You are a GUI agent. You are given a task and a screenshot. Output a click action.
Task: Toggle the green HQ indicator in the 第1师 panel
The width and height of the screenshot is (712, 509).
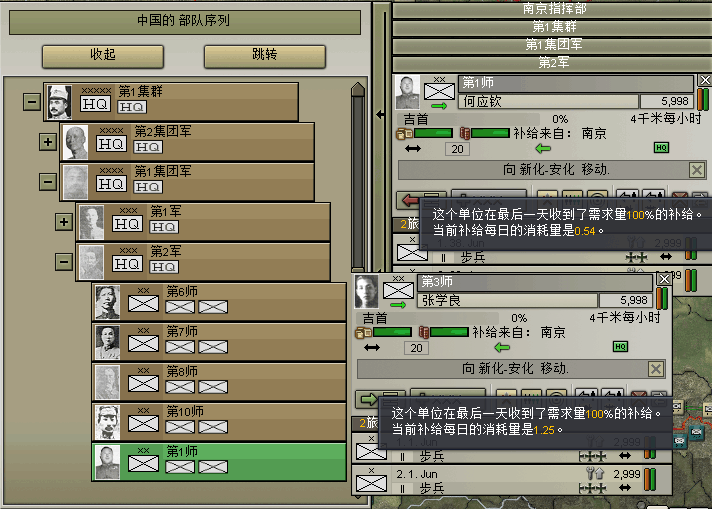pos(661,148)
